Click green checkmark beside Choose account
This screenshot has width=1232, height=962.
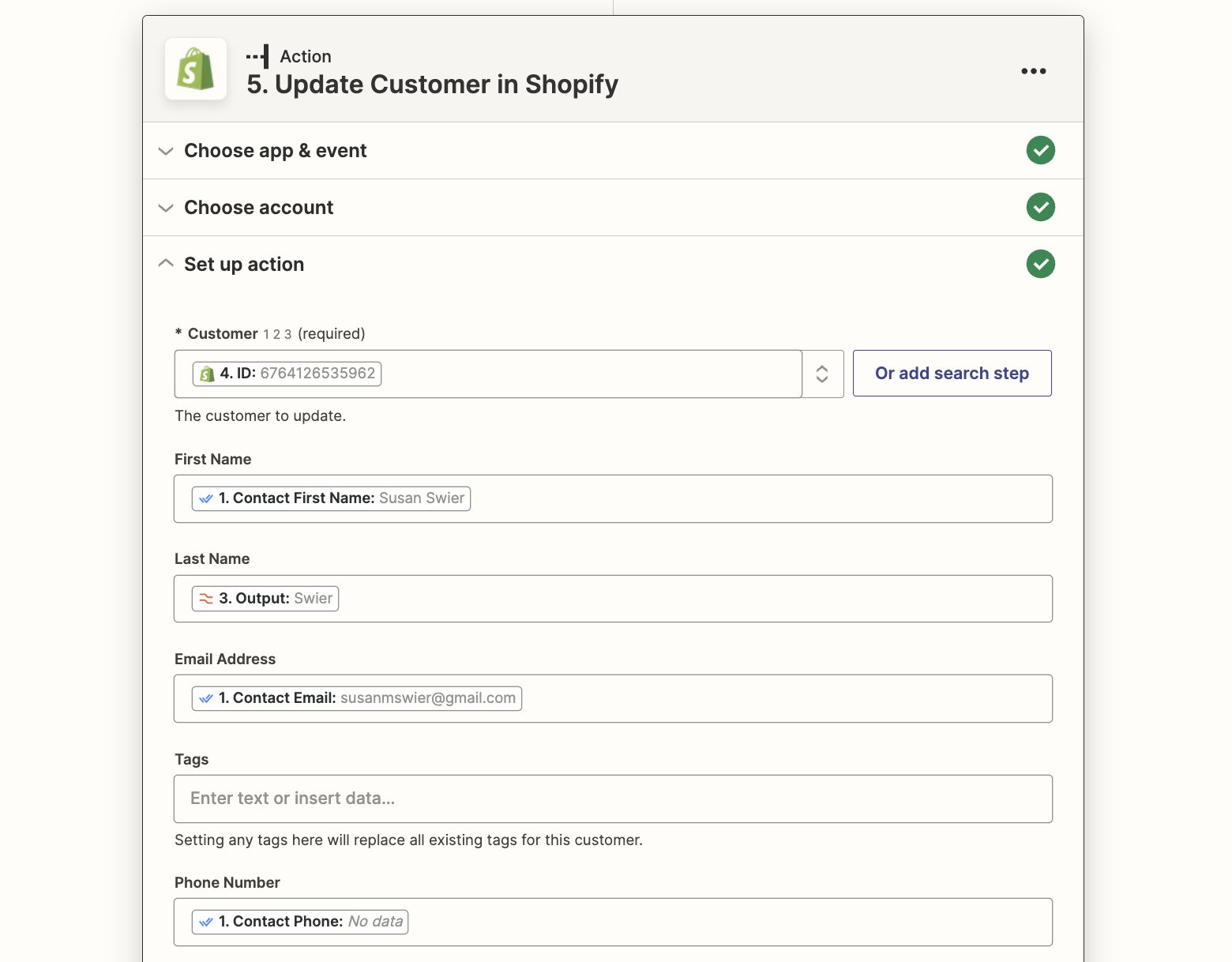[x=1040, y=207]
